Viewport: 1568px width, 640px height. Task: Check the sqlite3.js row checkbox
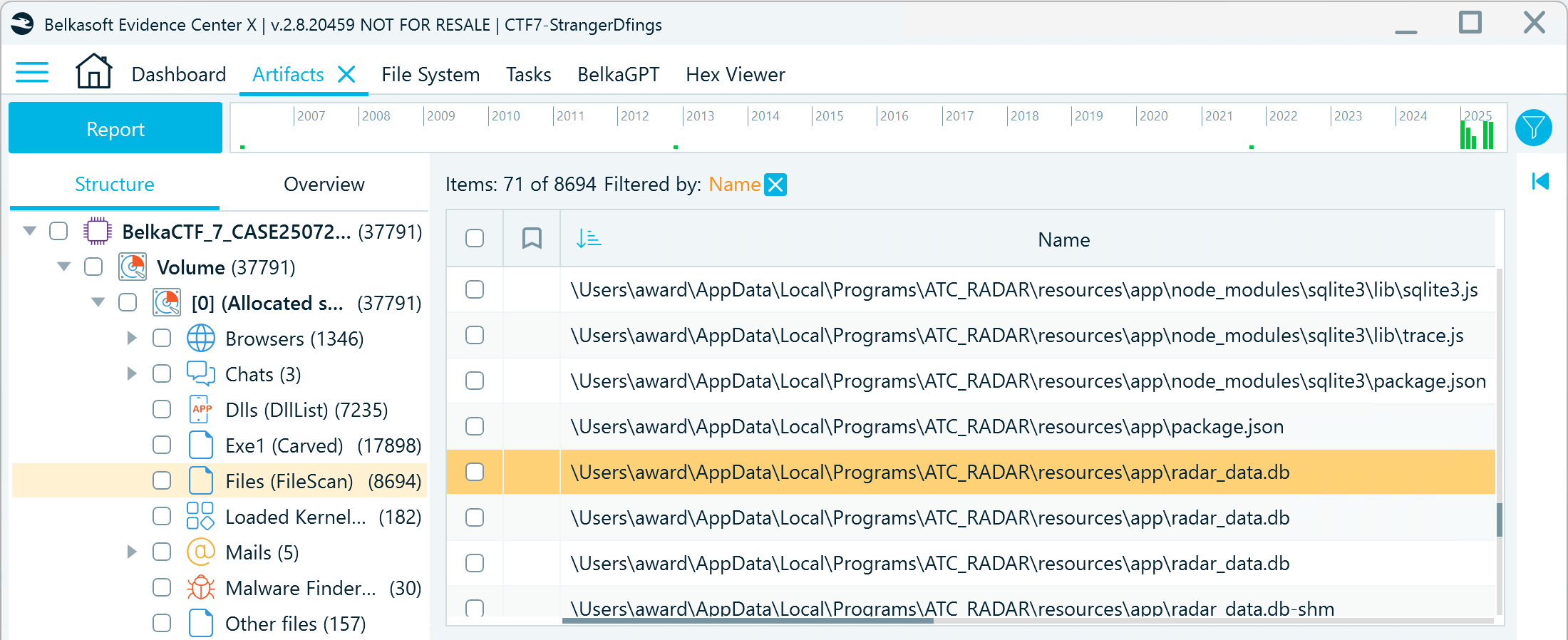475,289
